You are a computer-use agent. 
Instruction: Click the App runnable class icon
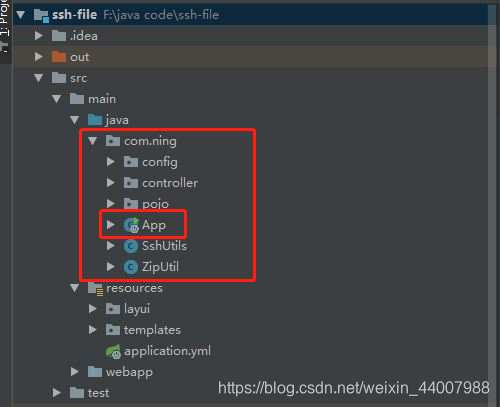click(x=131, y=225)
